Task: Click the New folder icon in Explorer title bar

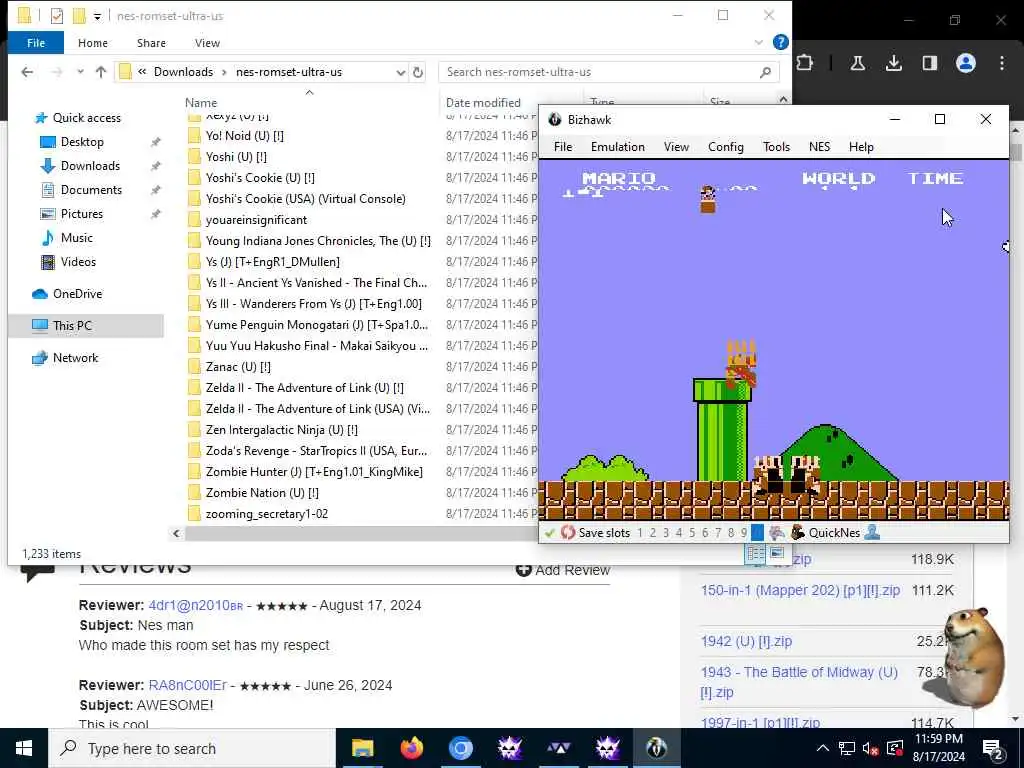Action: pos(78,16)
